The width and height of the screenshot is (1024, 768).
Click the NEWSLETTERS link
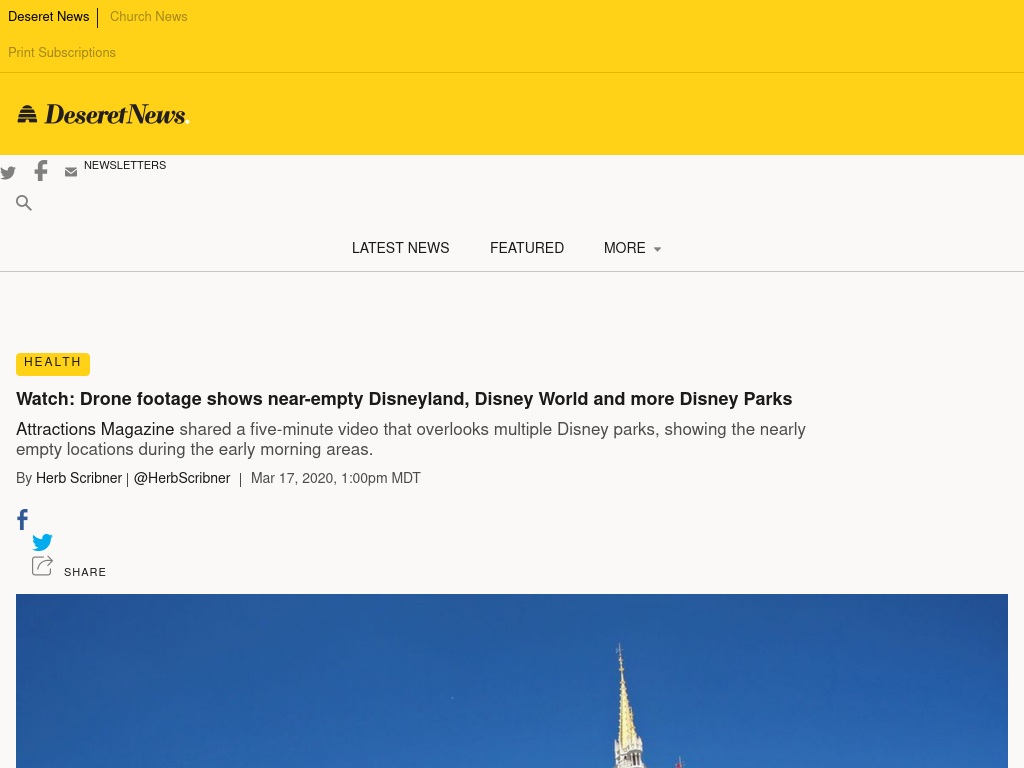[125, 165]
